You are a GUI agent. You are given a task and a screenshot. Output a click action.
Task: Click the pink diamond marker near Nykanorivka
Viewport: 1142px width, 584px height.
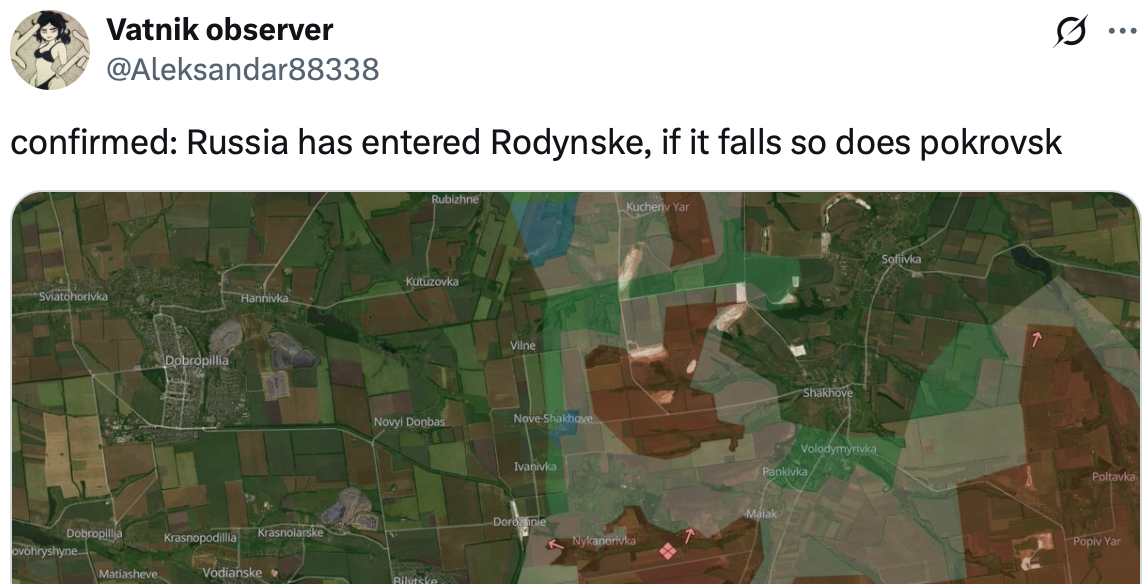tap(667, 549)
